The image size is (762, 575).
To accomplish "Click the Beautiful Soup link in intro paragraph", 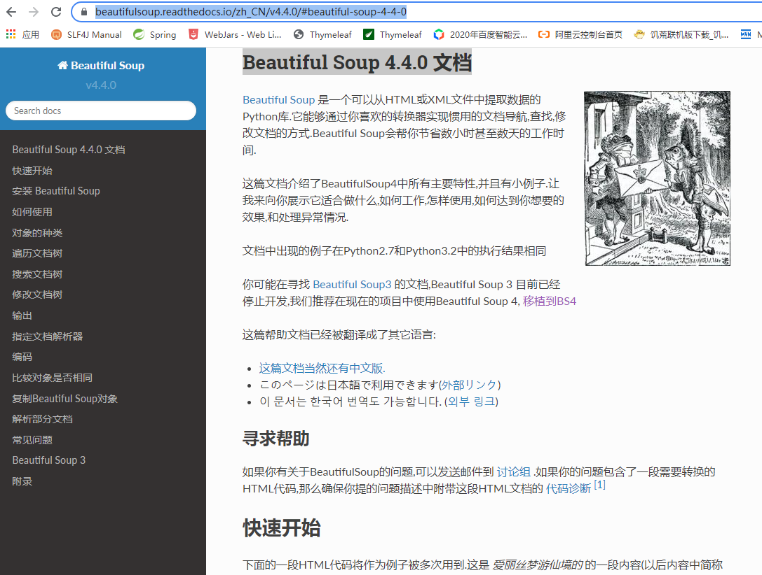I will [279, 100].
